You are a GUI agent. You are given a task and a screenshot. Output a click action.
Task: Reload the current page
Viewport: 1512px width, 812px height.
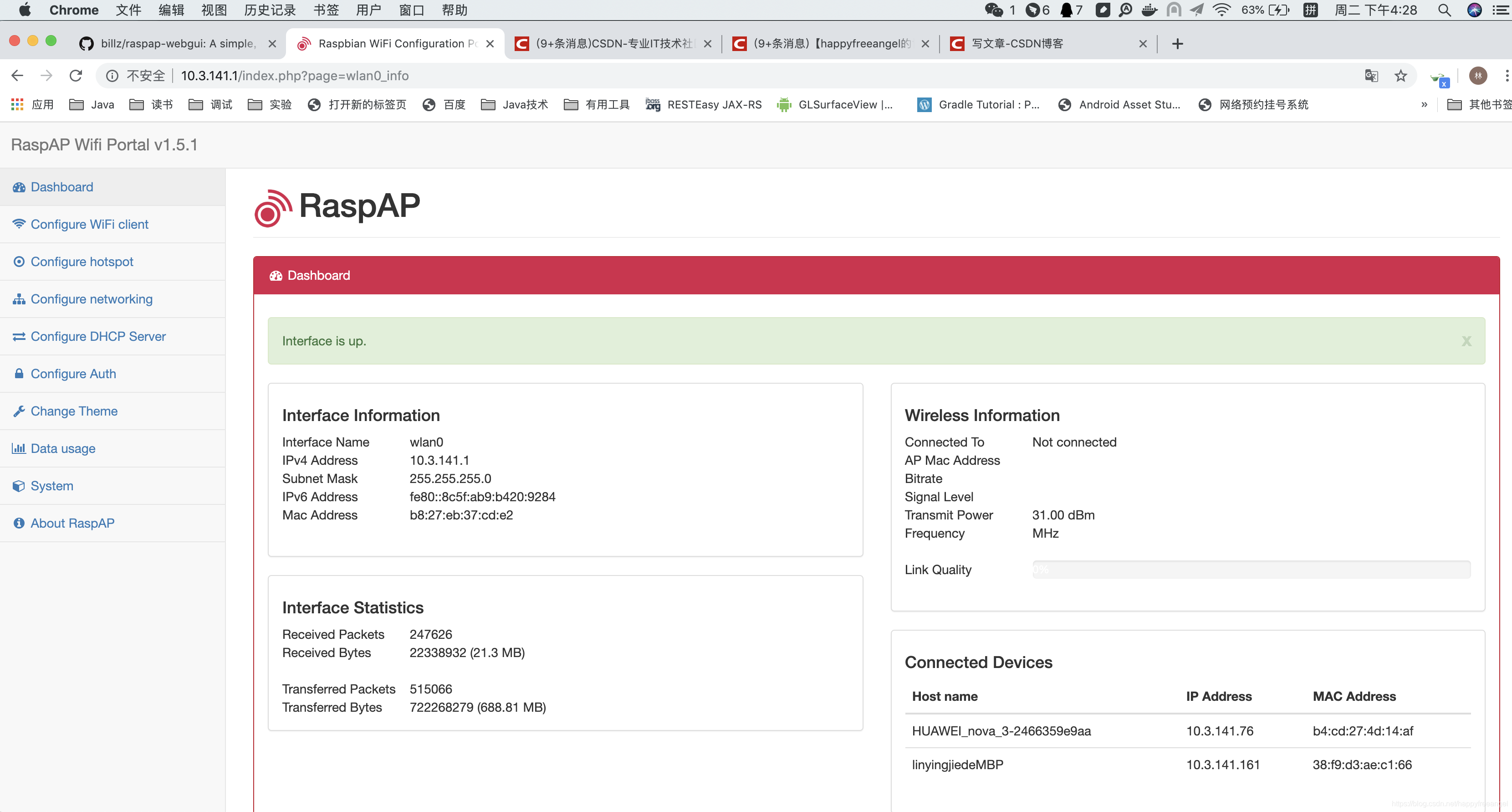(76, 76)
